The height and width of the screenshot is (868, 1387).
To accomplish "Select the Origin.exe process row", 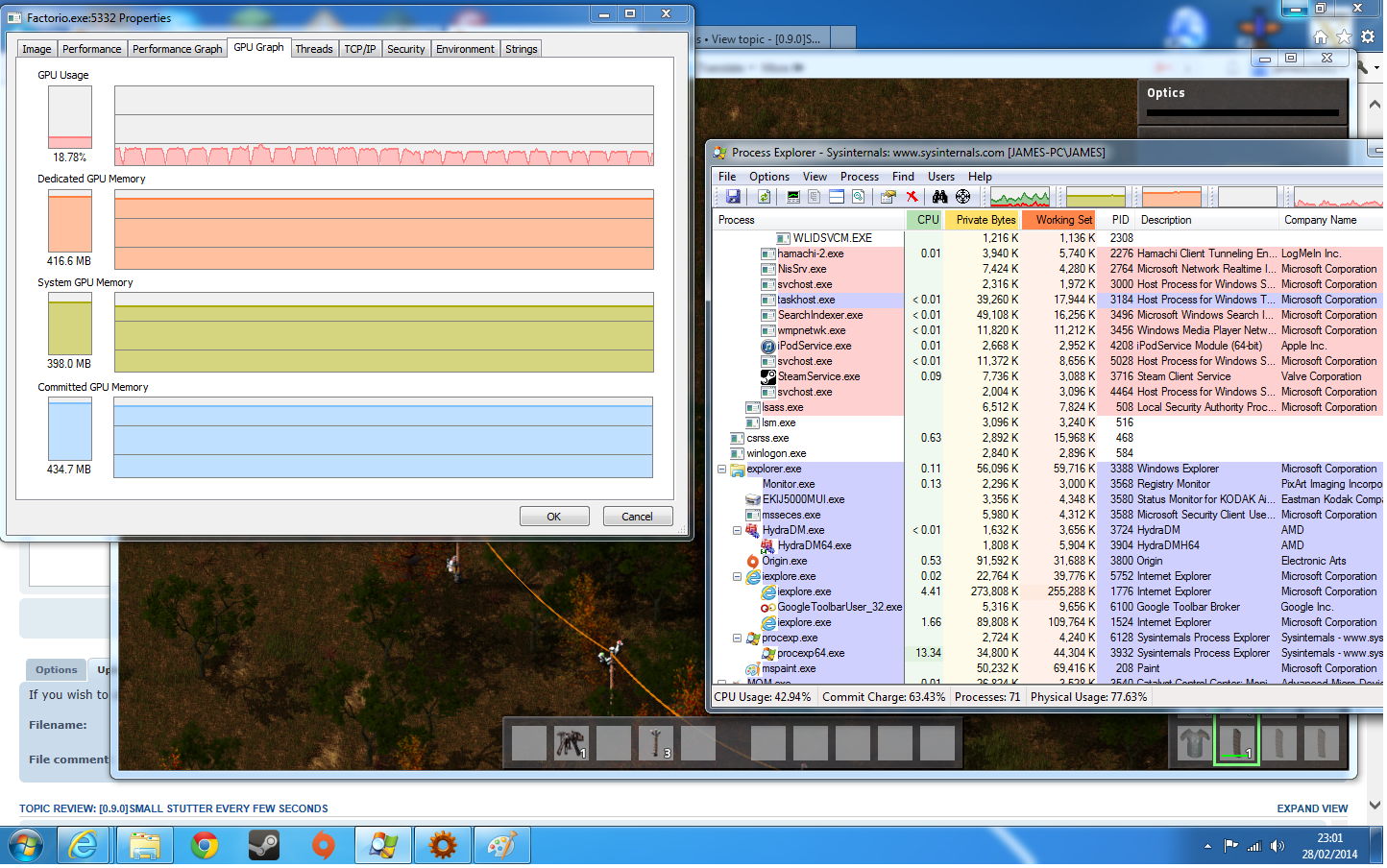I will pos(785,562).
